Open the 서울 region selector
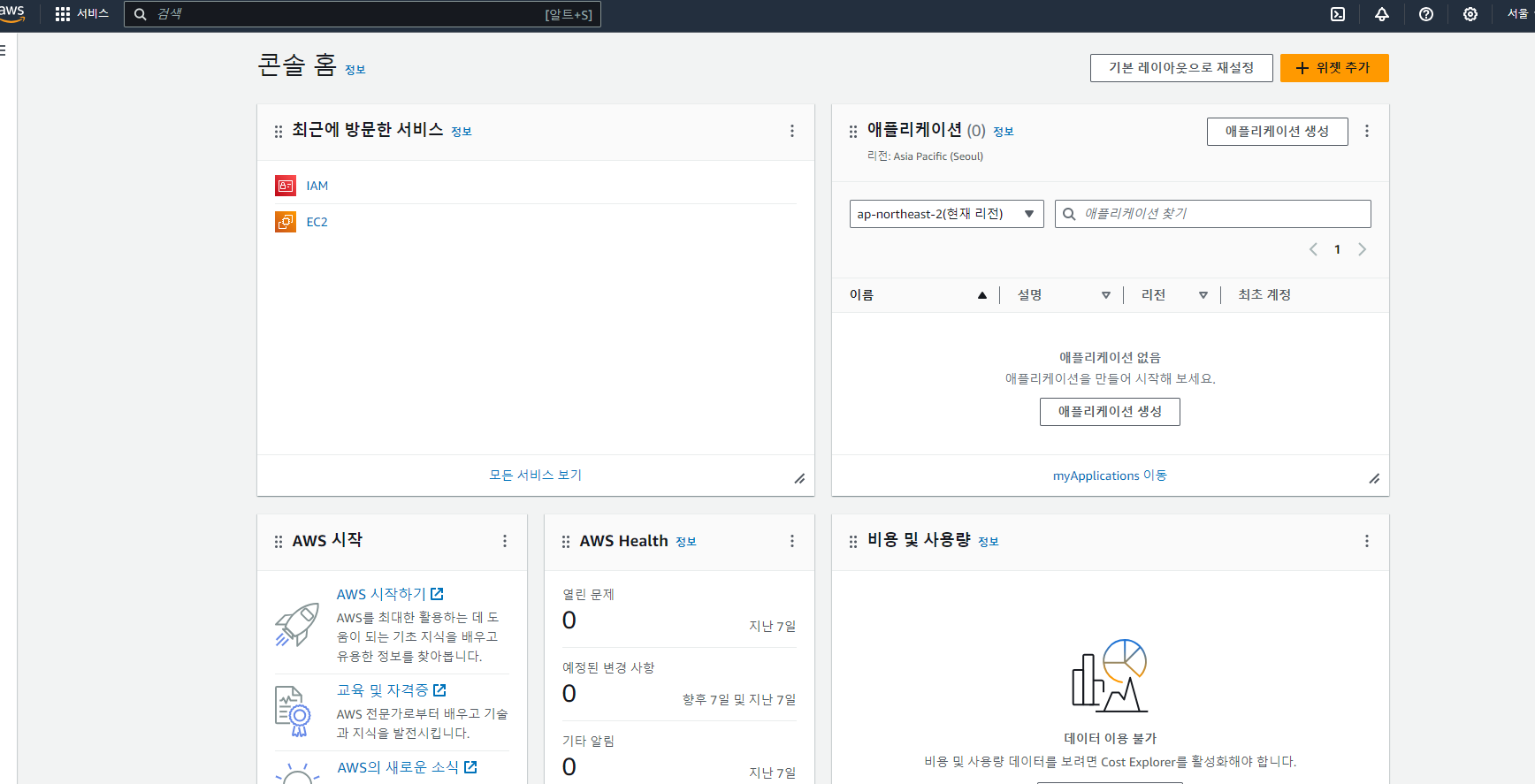1535x784 pixels. point(1518,14)
